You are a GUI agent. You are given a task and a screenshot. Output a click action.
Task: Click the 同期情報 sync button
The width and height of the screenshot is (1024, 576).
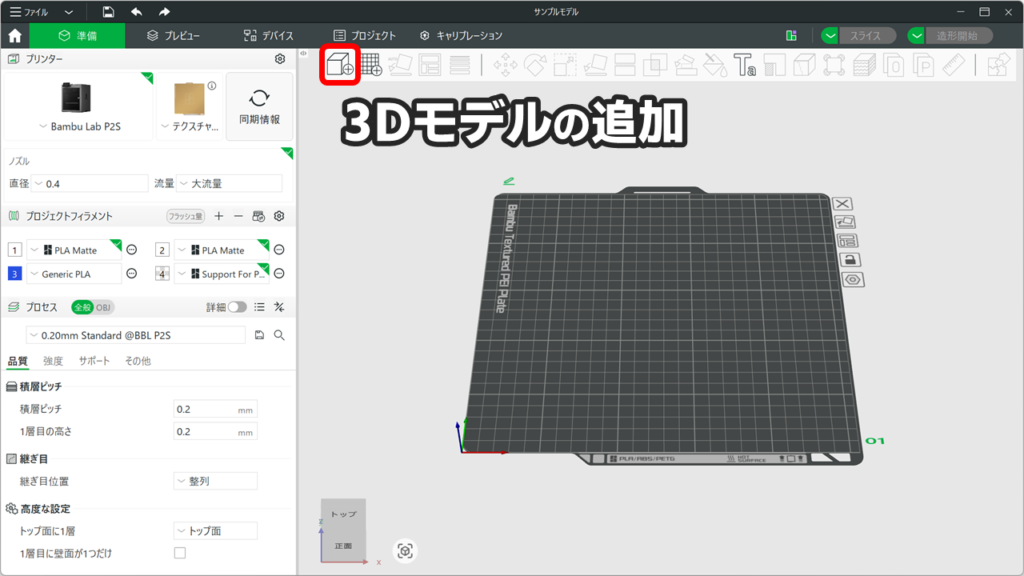click(259, 107)
